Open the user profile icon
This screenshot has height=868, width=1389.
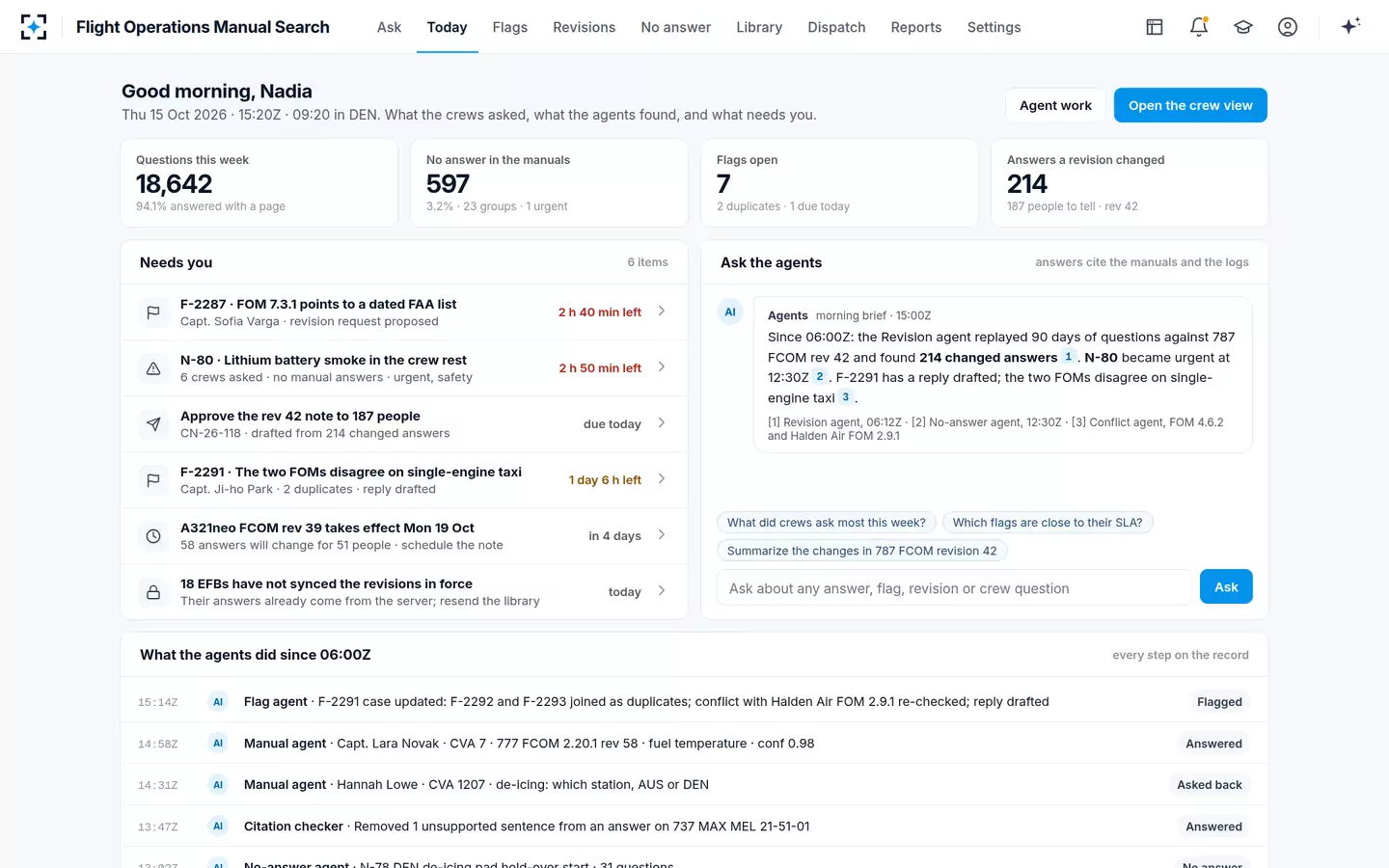(x=1288, y=27)
